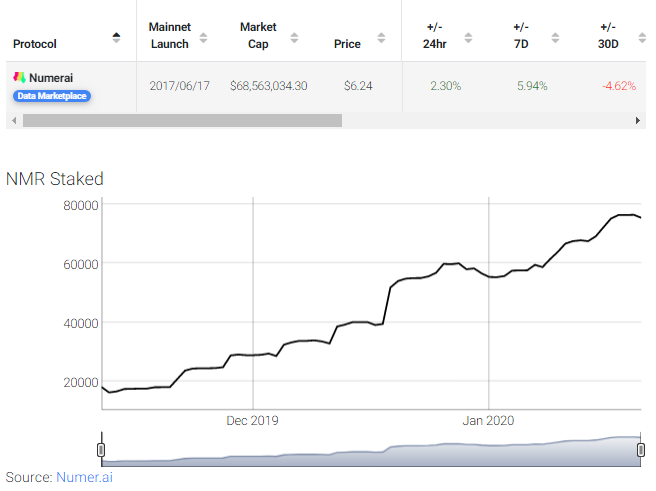Screen dimensions: 656x491
Task: Click inside the range navigator area chart
Action: (371, 451)
